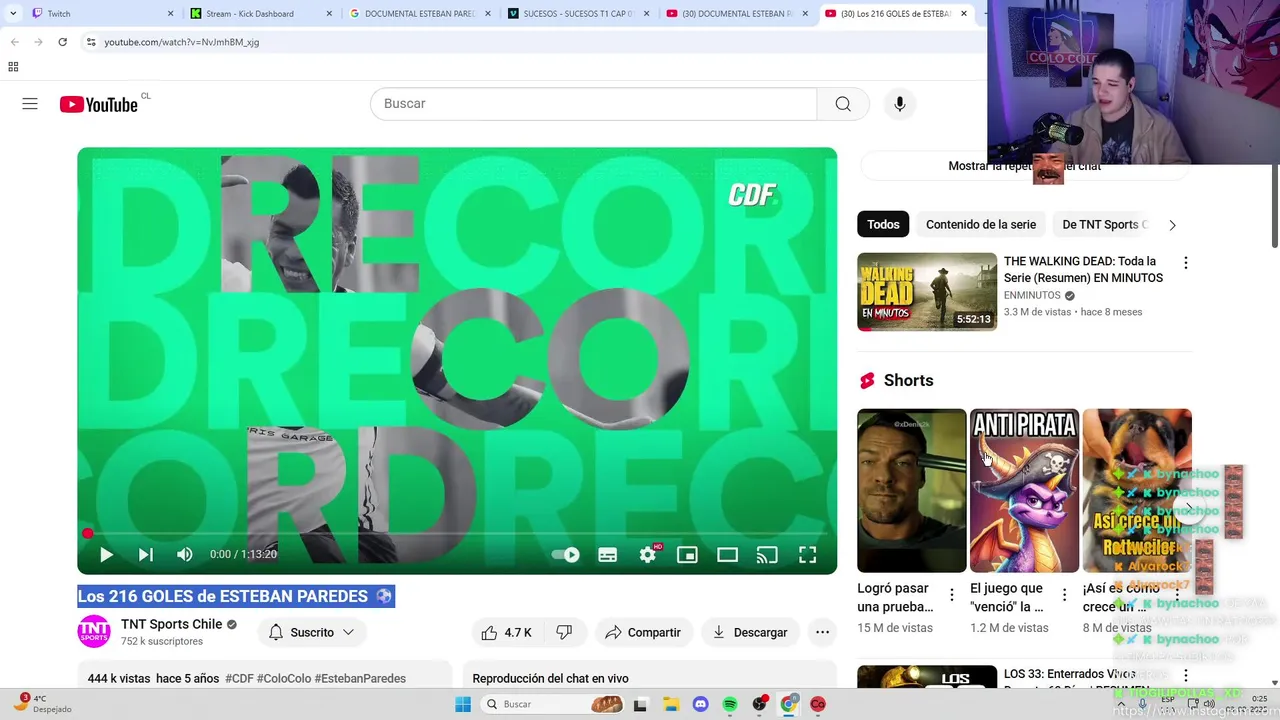Click the #CDF hashtag
1280x720 pixels.
pos(239,678)
